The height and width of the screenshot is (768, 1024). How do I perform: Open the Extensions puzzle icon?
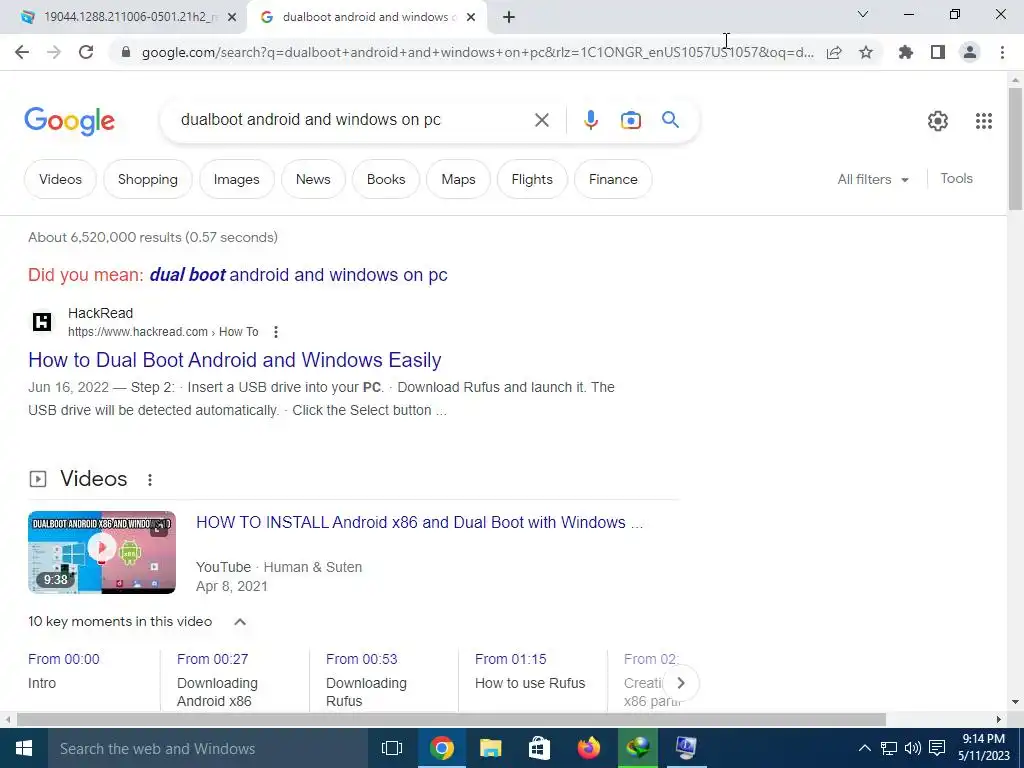[x=905, y=52]
